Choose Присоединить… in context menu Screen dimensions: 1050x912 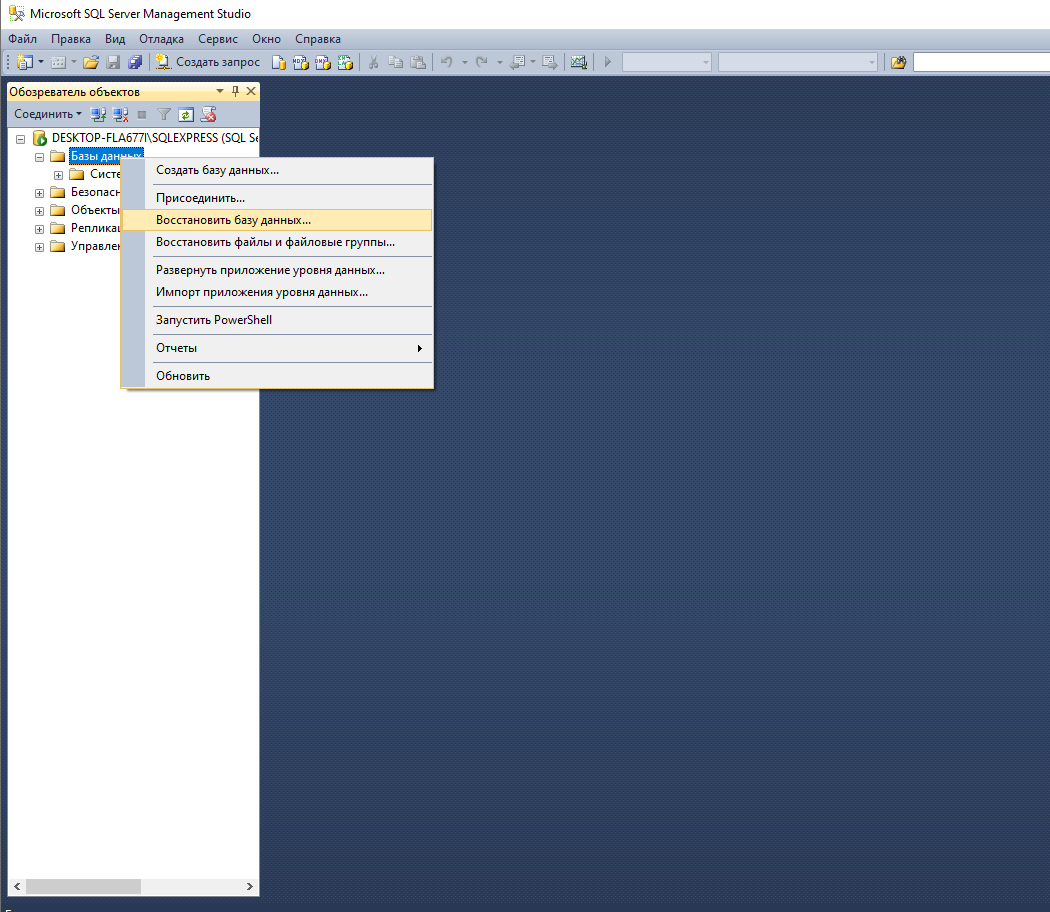click(x=277, y=198)
